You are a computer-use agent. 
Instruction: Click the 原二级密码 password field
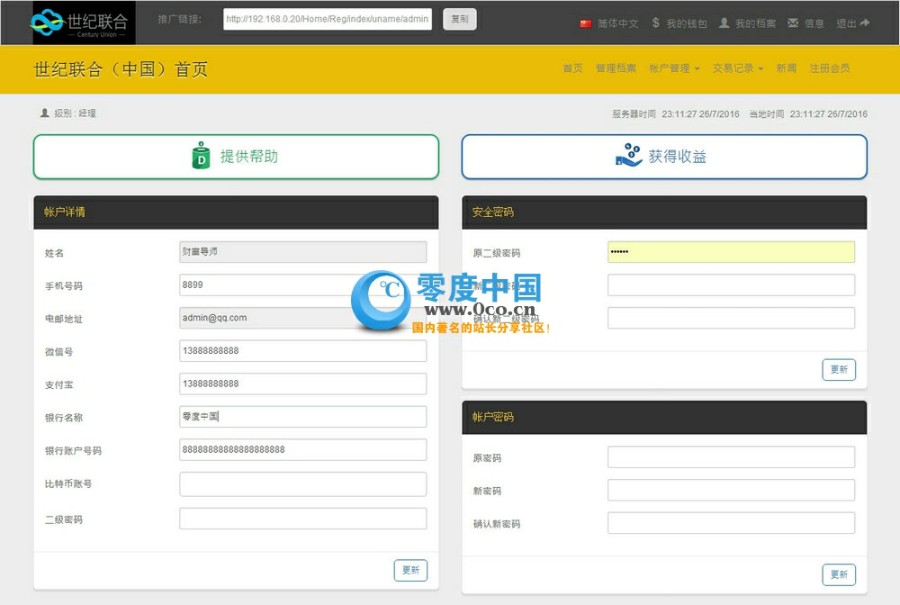pos(732,252)
